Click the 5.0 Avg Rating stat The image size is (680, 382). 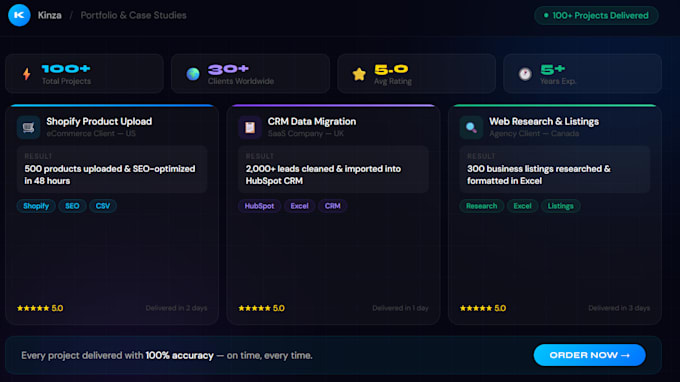(417, 74)
